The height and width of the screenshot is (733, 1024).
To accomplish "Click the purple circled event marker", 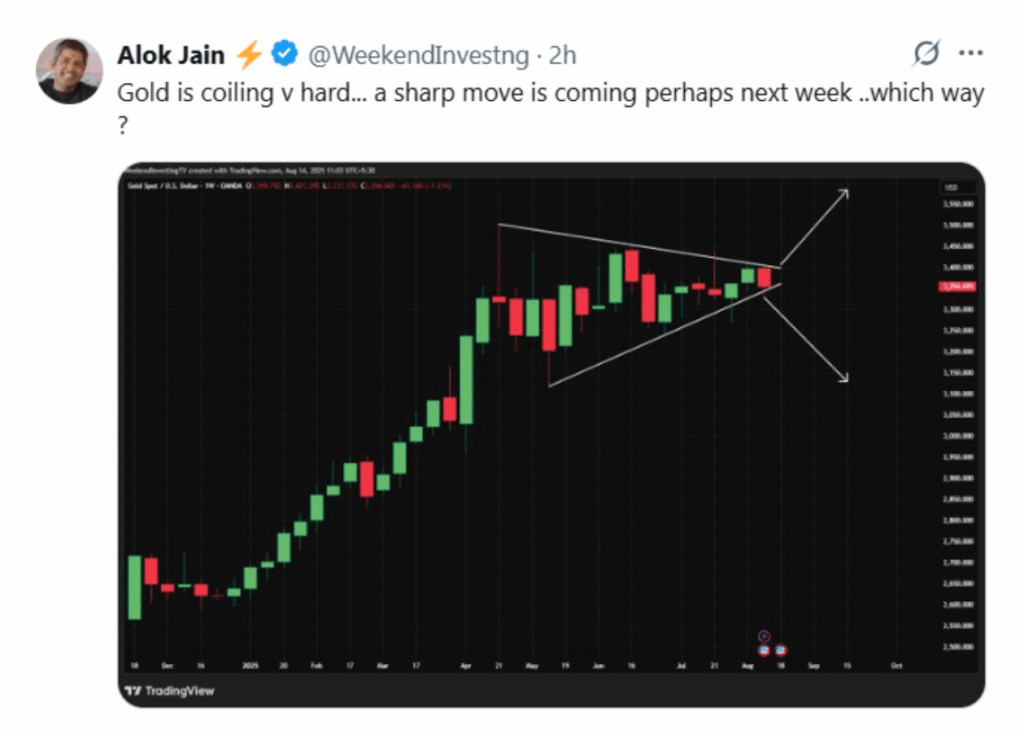I will (764, 636).
